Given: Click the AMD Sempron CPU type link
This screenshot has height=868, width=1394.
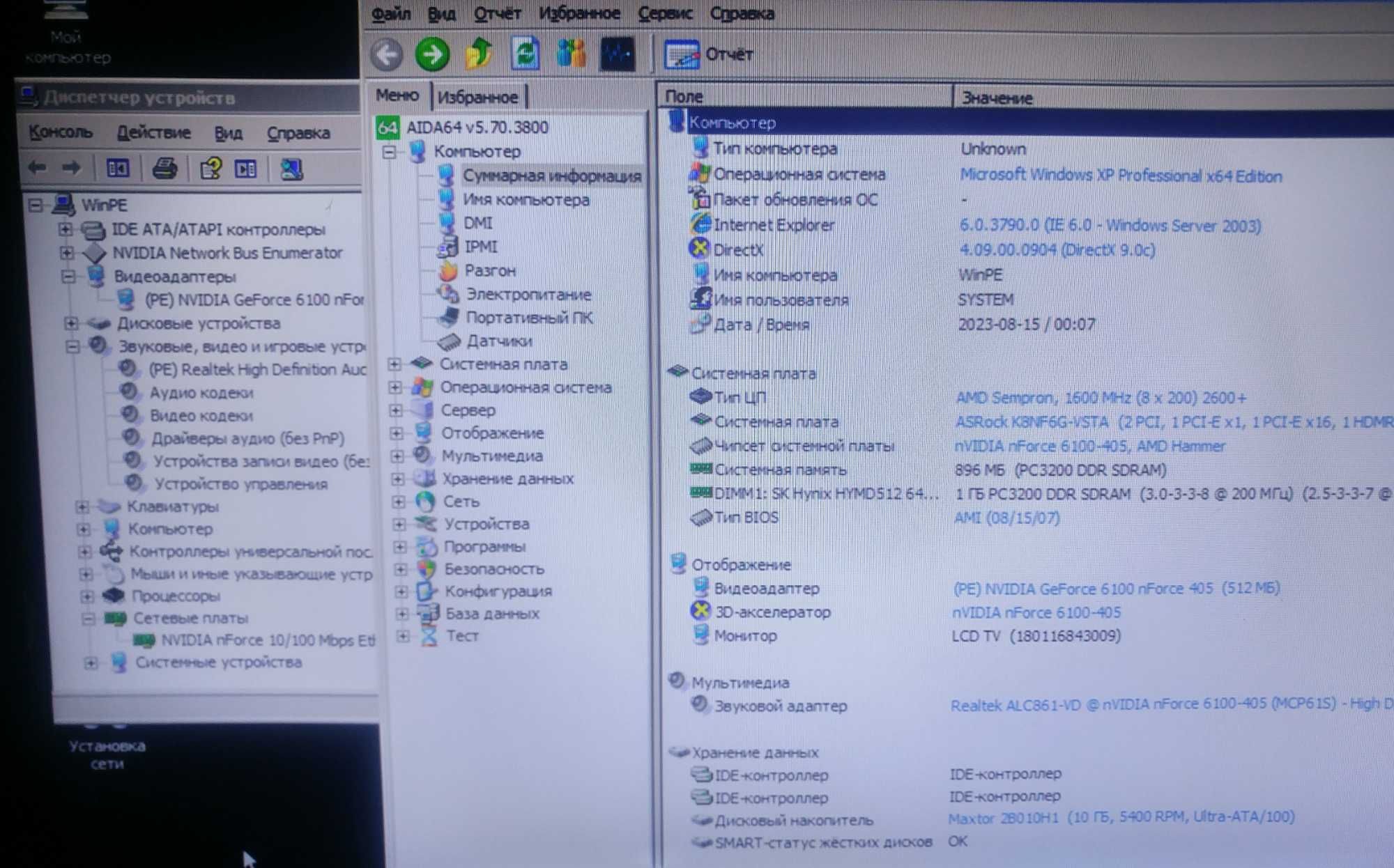Looking at the screenshot, I should [1101, 398].
